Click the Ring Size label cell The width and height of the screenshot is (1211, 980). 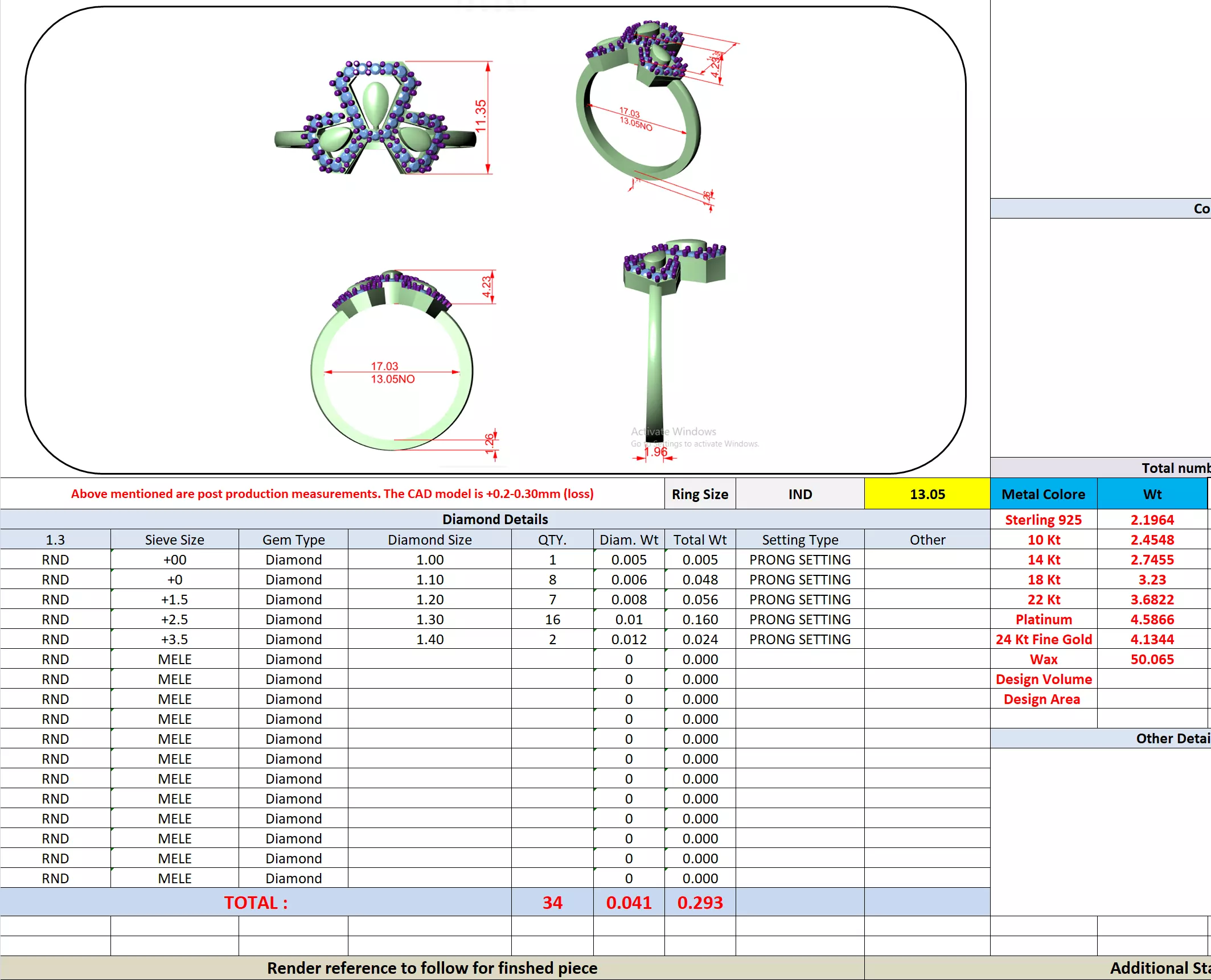coord(700,494)
